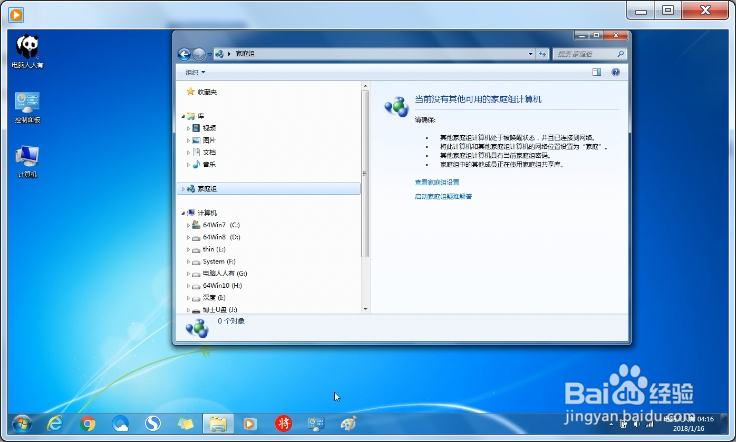Select the 视频 library icon
Screen dimensions: 736x442
[x=196, y=128]
